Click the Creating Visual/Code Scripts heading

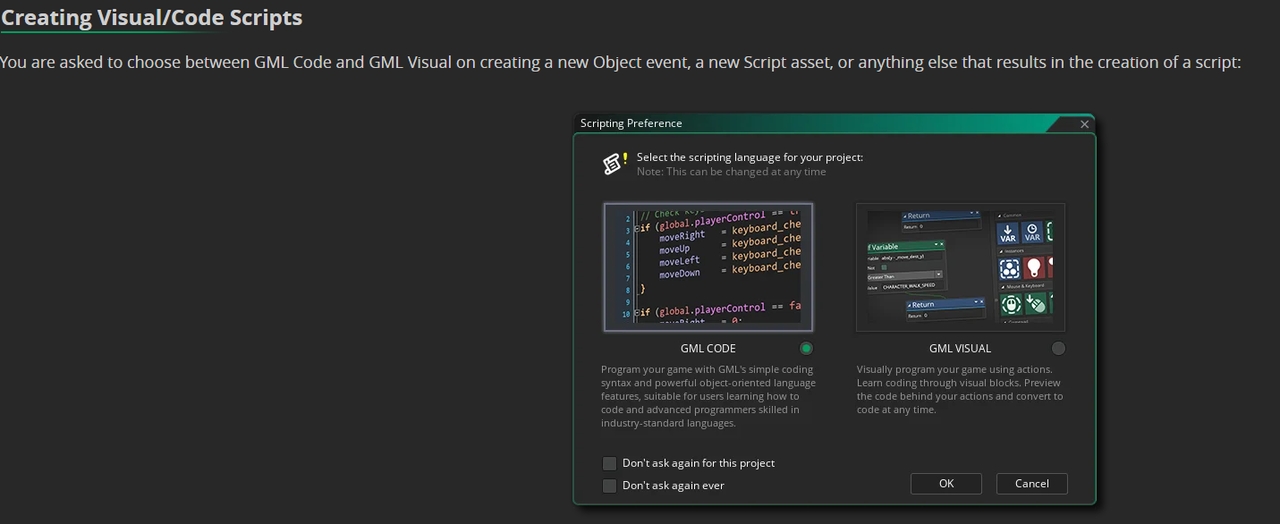151,18
